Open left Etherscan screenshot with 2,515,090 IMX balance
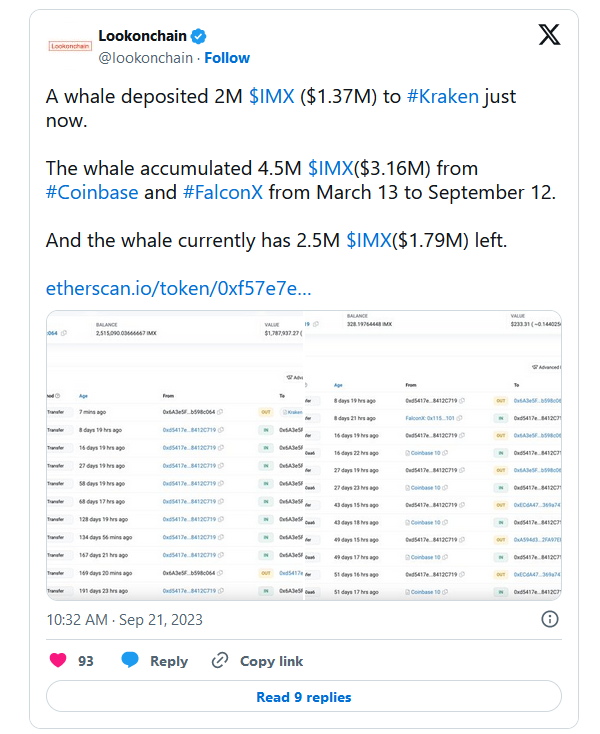 coord(175,455)
